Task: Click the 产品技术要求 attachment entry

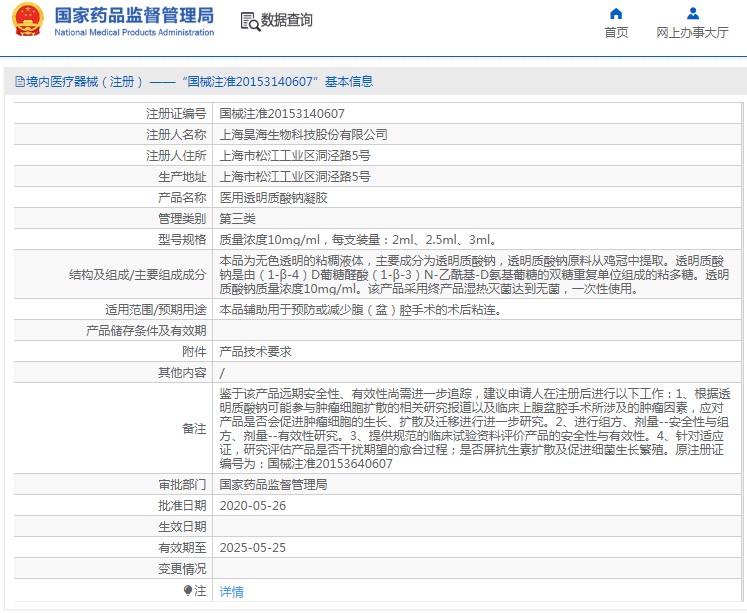Action: click(255, 352)
